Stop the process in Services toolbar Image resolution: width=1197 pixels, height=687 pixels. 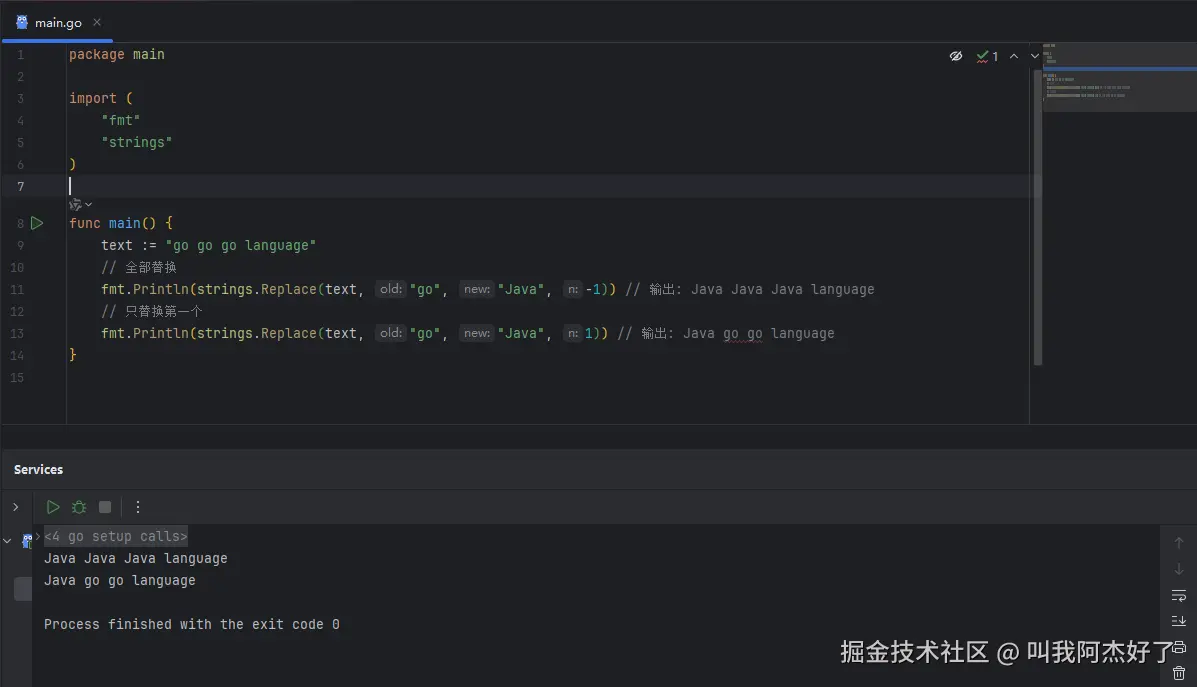pyautogui.click(x=105, y=507)
